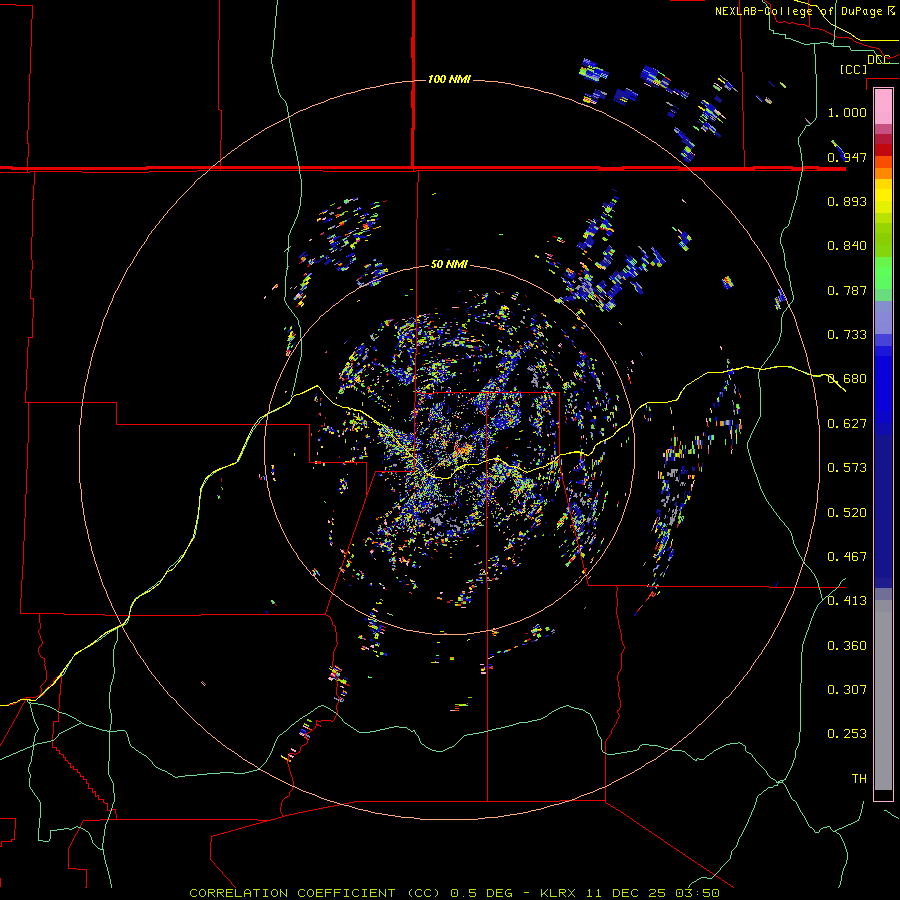This screenshot has height=900, width=900.
Task: Click the TH label on the scale
Action: tap(859, 779)
